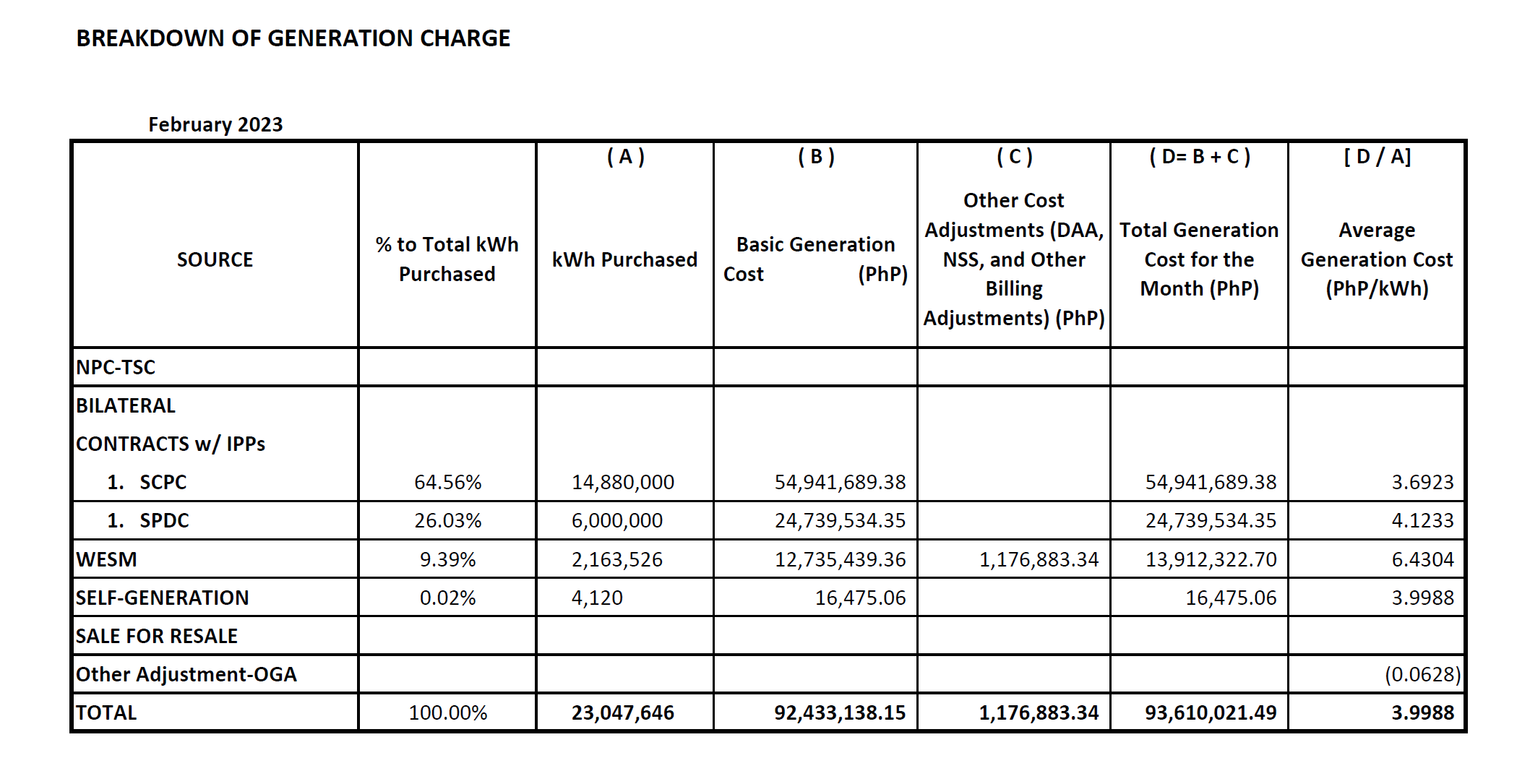The image size is (1517, 784).
Task: Select total kWh value 23,047,646
Action: click(x=623, y=712)
